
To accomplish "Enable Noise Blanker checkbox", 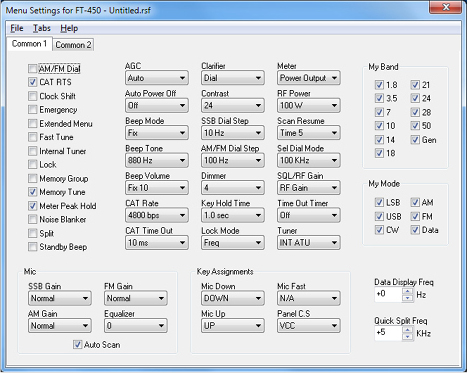I will tap(32, 219).
